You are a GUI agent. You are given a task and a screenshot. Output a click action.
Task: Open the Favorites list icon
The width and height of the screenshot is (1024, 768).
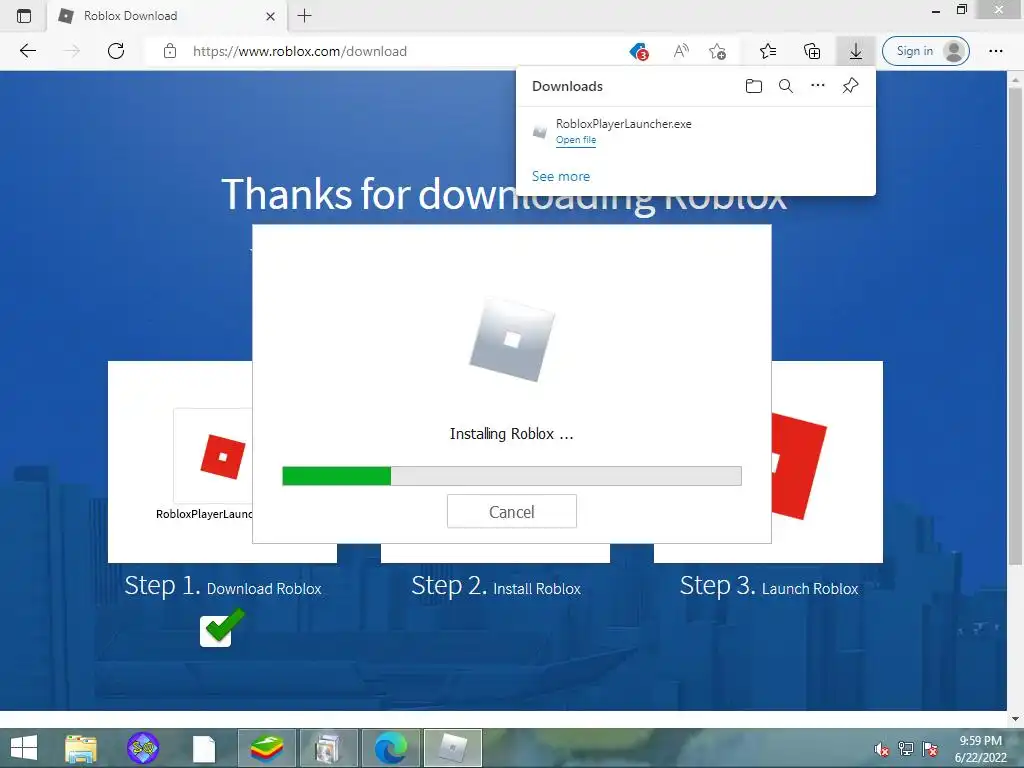[x=768, y=51]
